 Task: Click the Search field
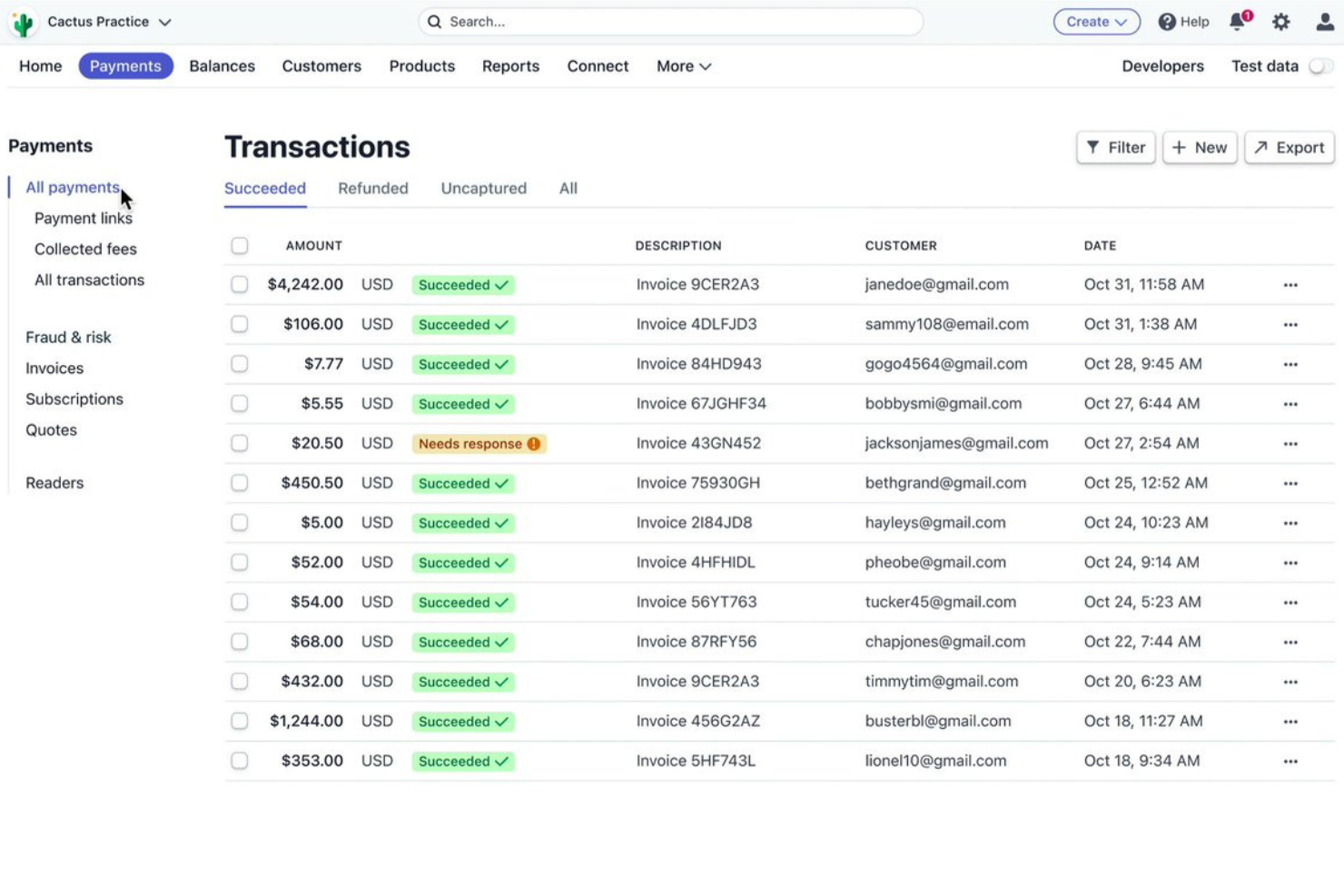pyautogui.click(x=670, y=21)
